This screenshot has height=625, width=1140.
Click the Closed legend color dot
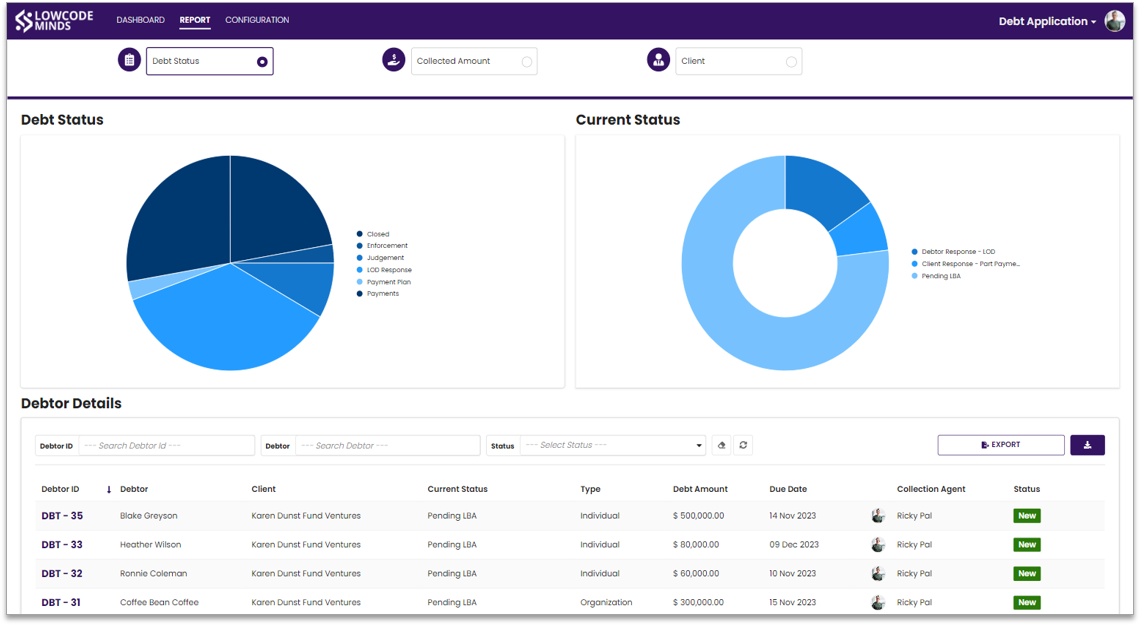coord(359,234)
